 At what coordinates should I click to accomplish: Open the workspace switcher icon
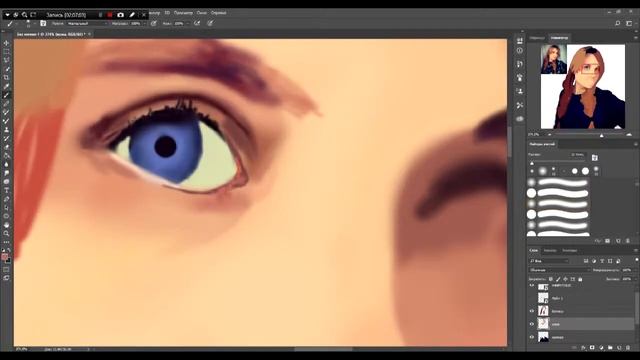[x=629, y=24]
